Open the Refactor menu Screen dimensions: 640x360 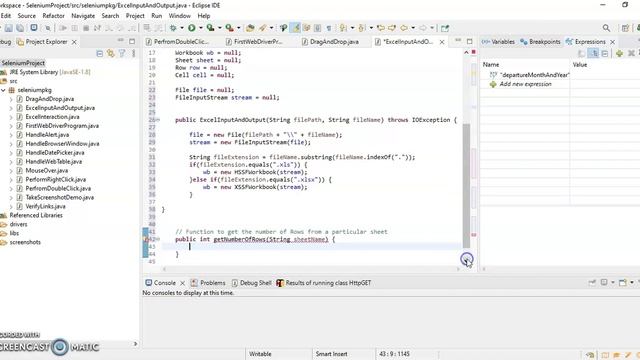pyautogui.click(x=53, y=16)
